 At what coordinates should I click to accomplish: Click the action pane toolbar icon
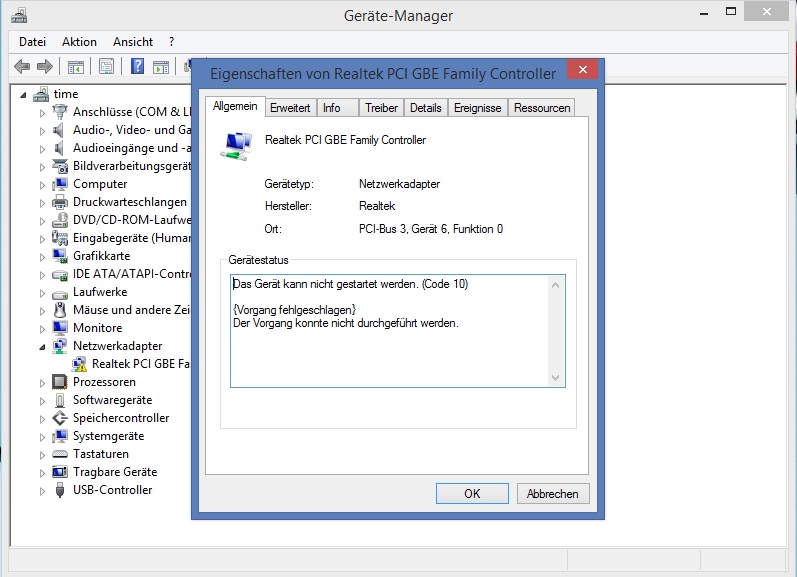[x=161, y=66]
